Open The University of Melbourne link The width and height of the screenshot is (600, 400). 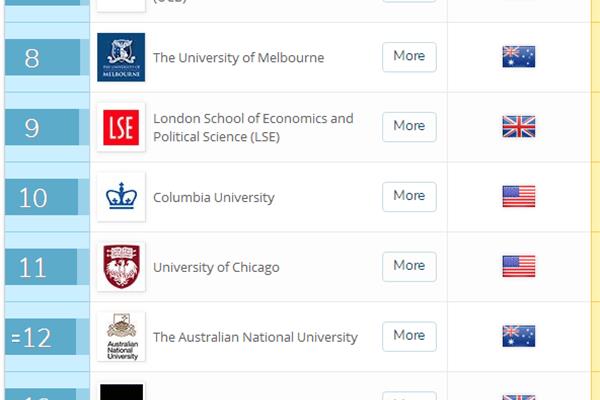(x=238, y=58)
